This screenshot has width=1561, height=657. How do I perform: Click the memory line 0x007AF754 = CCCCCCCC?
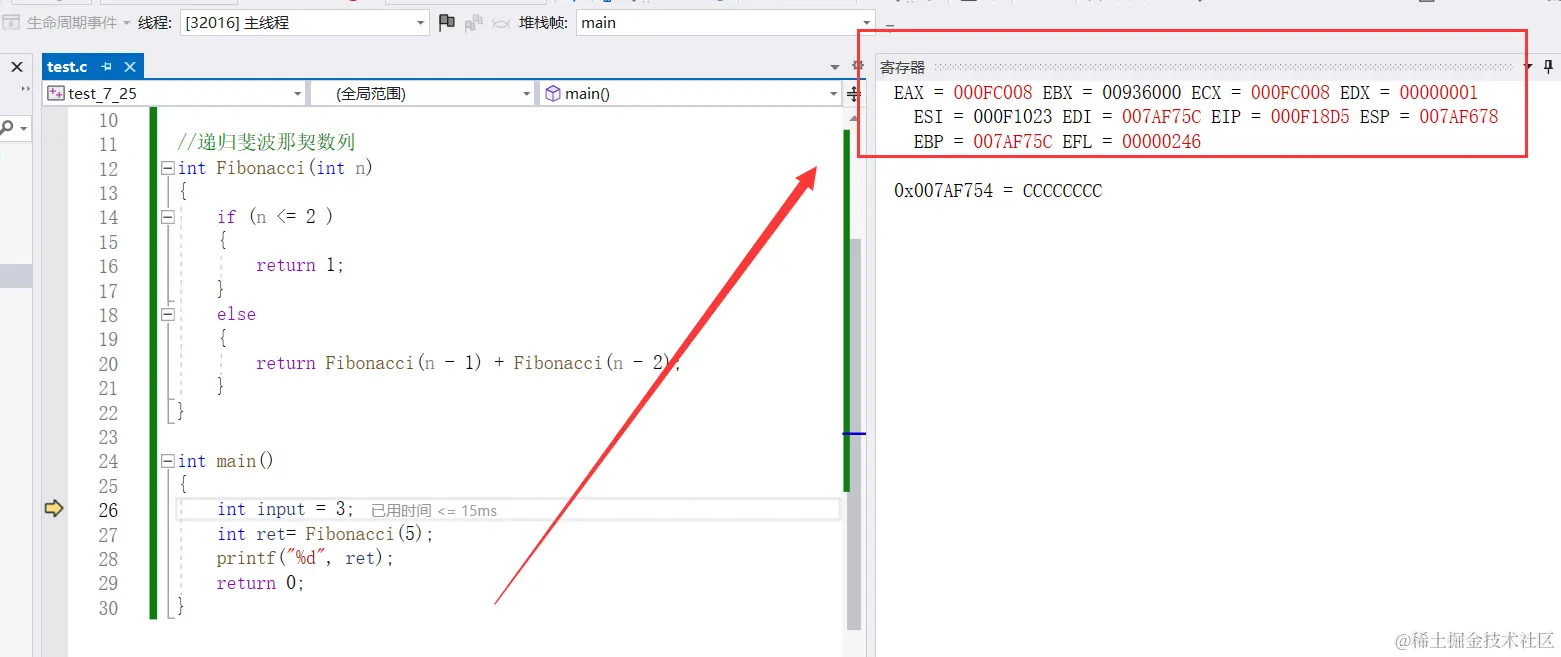pos(998,190)
